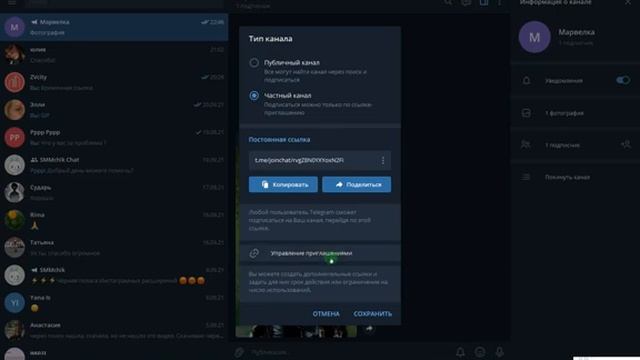The width and height of the screenshot is (640, 360).
Task: Click the posted photo thumbnail below the dialog
Action: [x=296, y=331]
